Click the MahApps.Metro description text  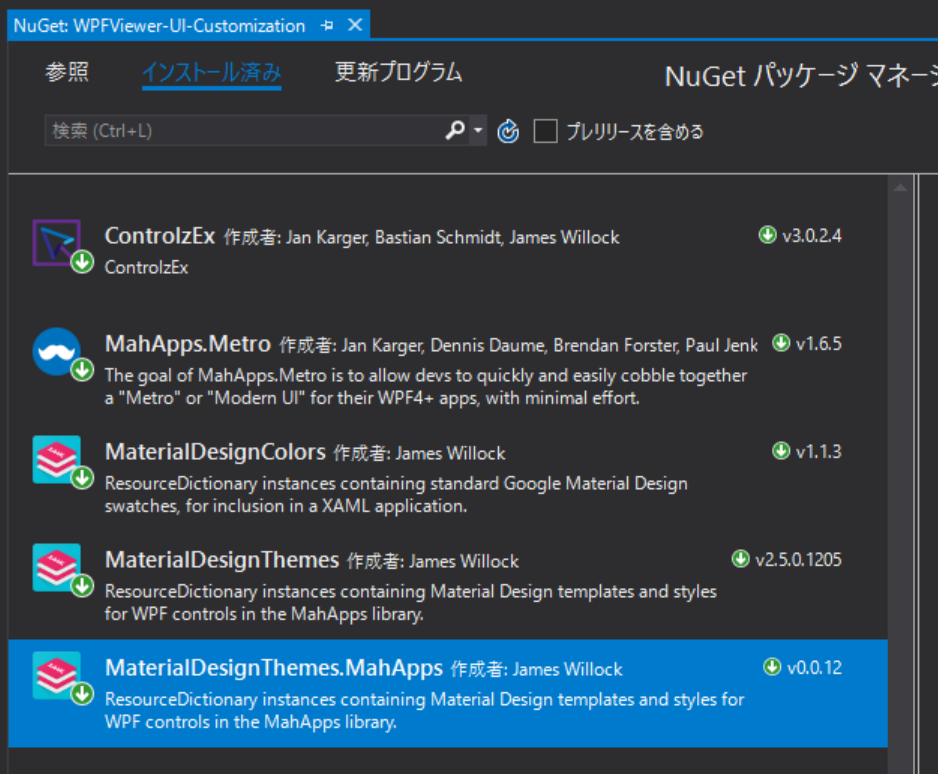coord(426,386)
